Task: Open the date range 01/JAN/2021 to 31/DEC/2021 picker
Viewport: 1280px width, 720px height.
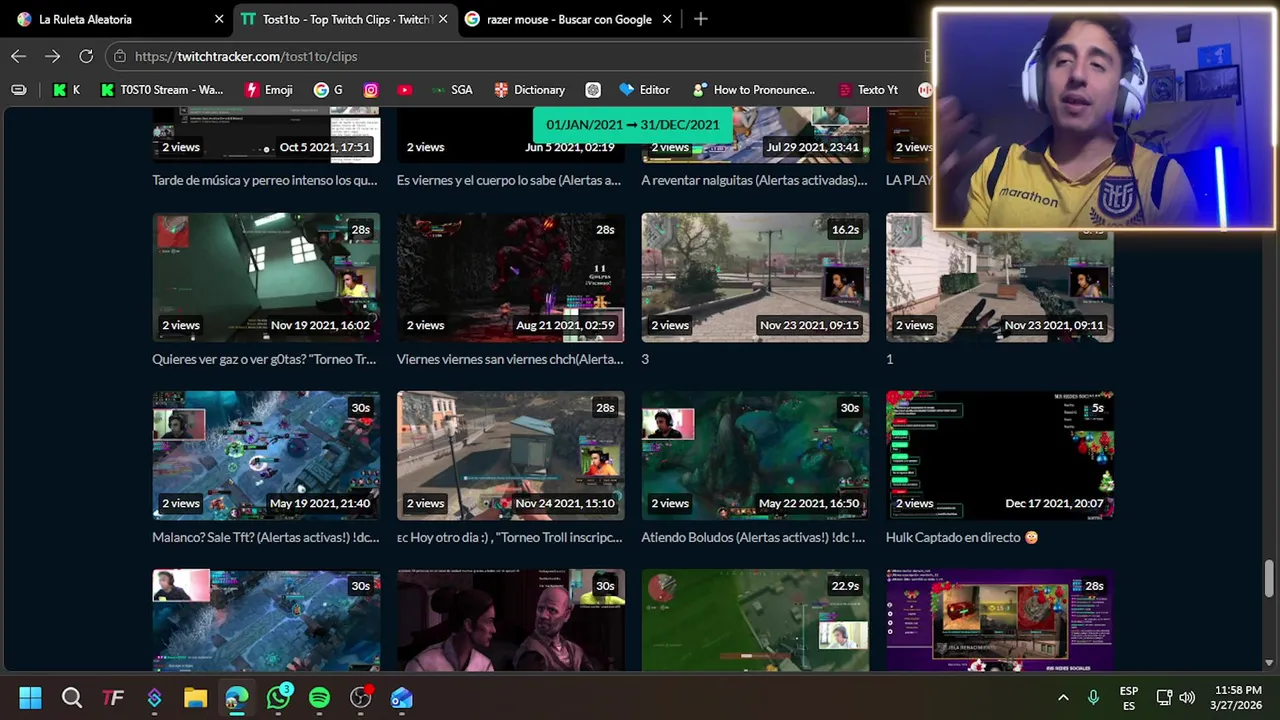Action: point(633,125)
